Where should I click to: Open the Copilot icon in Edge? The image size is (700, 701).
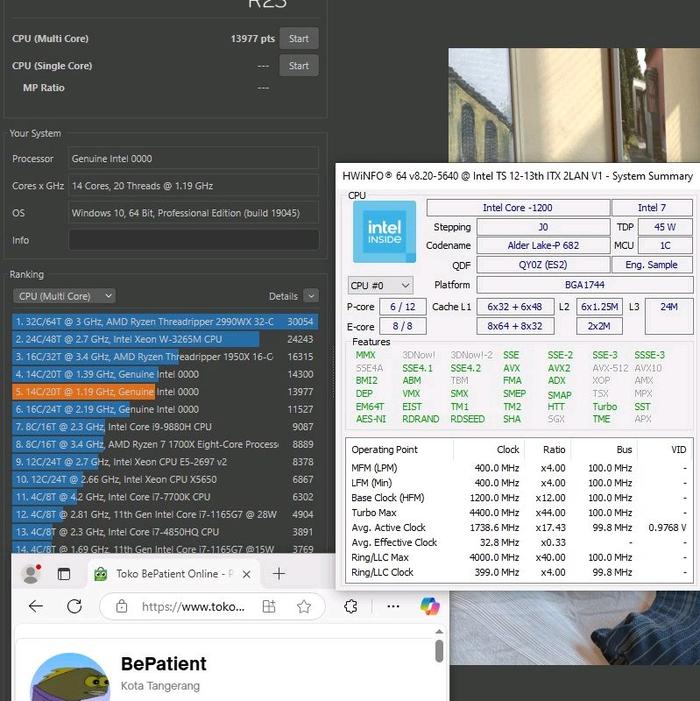click(430, 606)
